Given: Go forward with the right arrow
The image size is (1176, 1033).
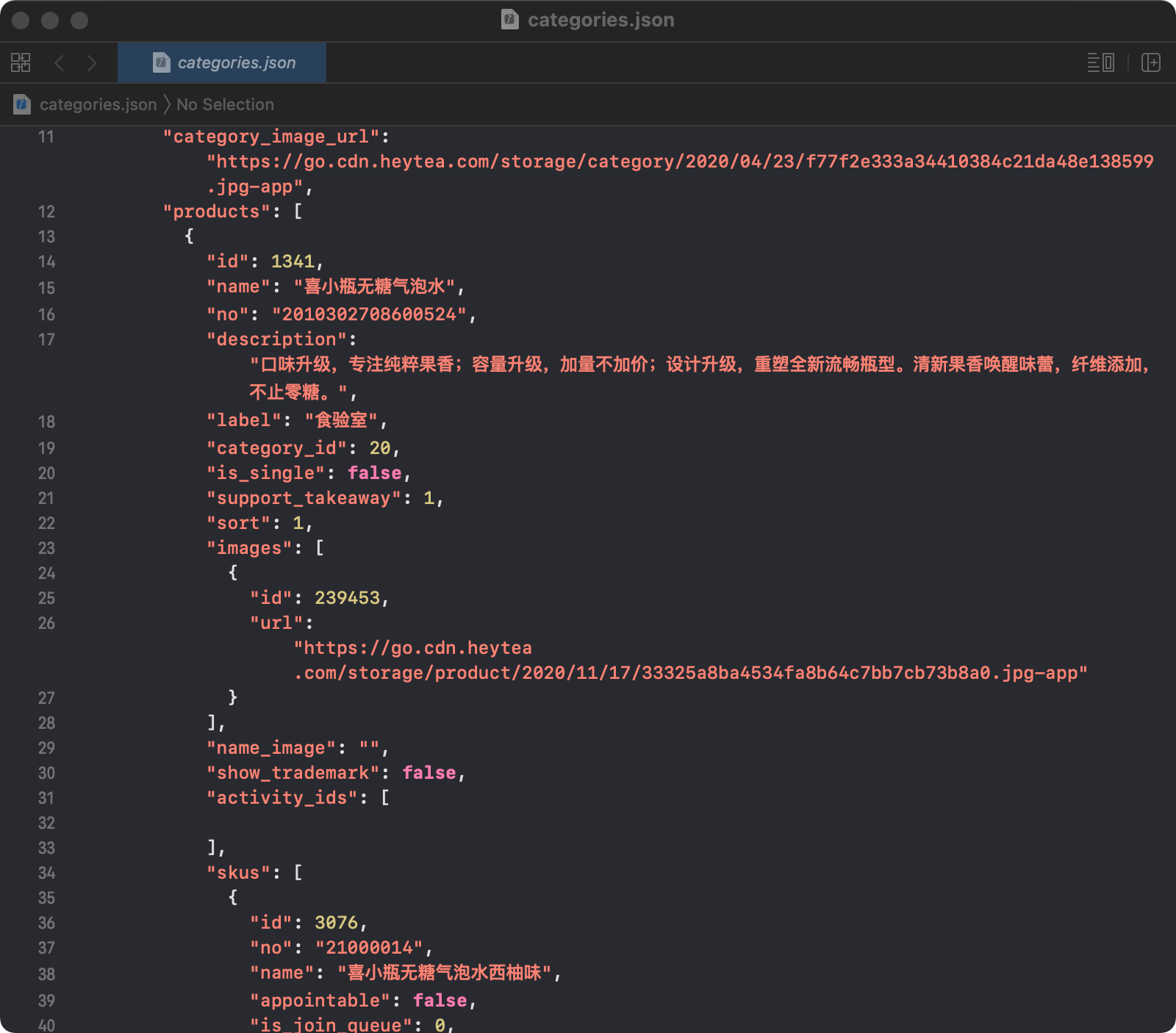Looking at the screenshot, I should click(x=91, y=62).
